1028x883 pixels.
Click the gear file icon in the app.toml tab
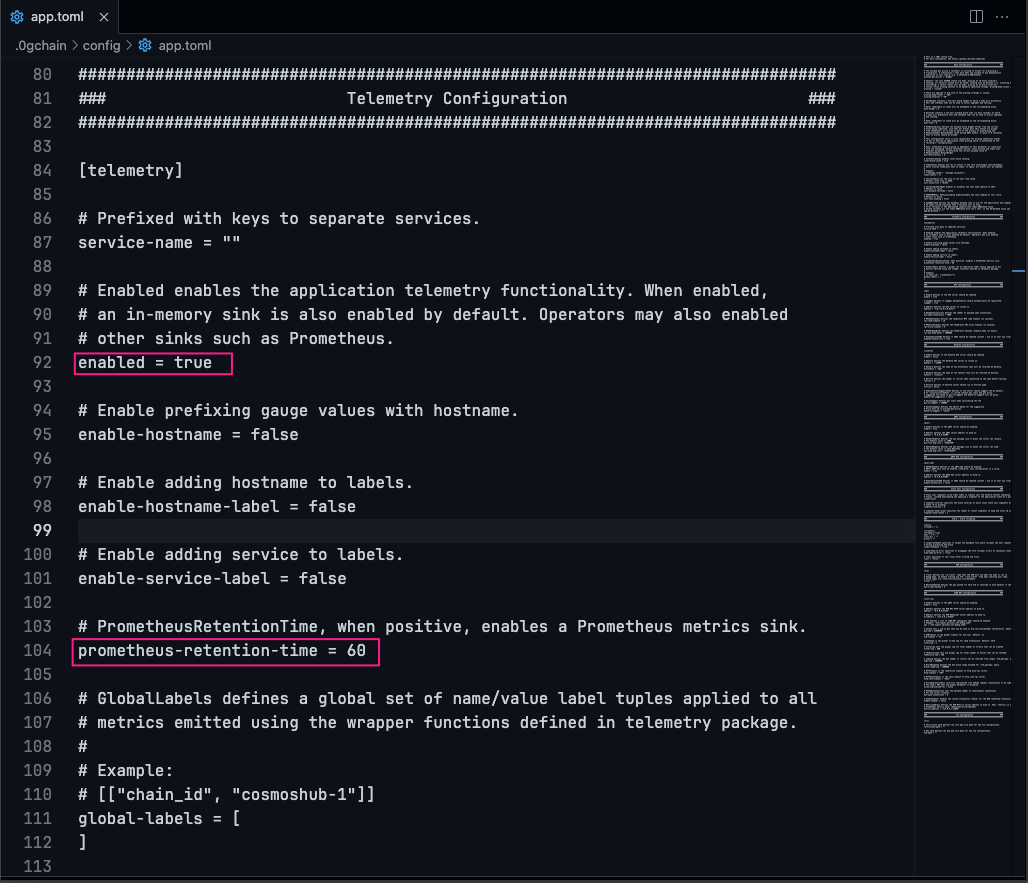(17, 17)
